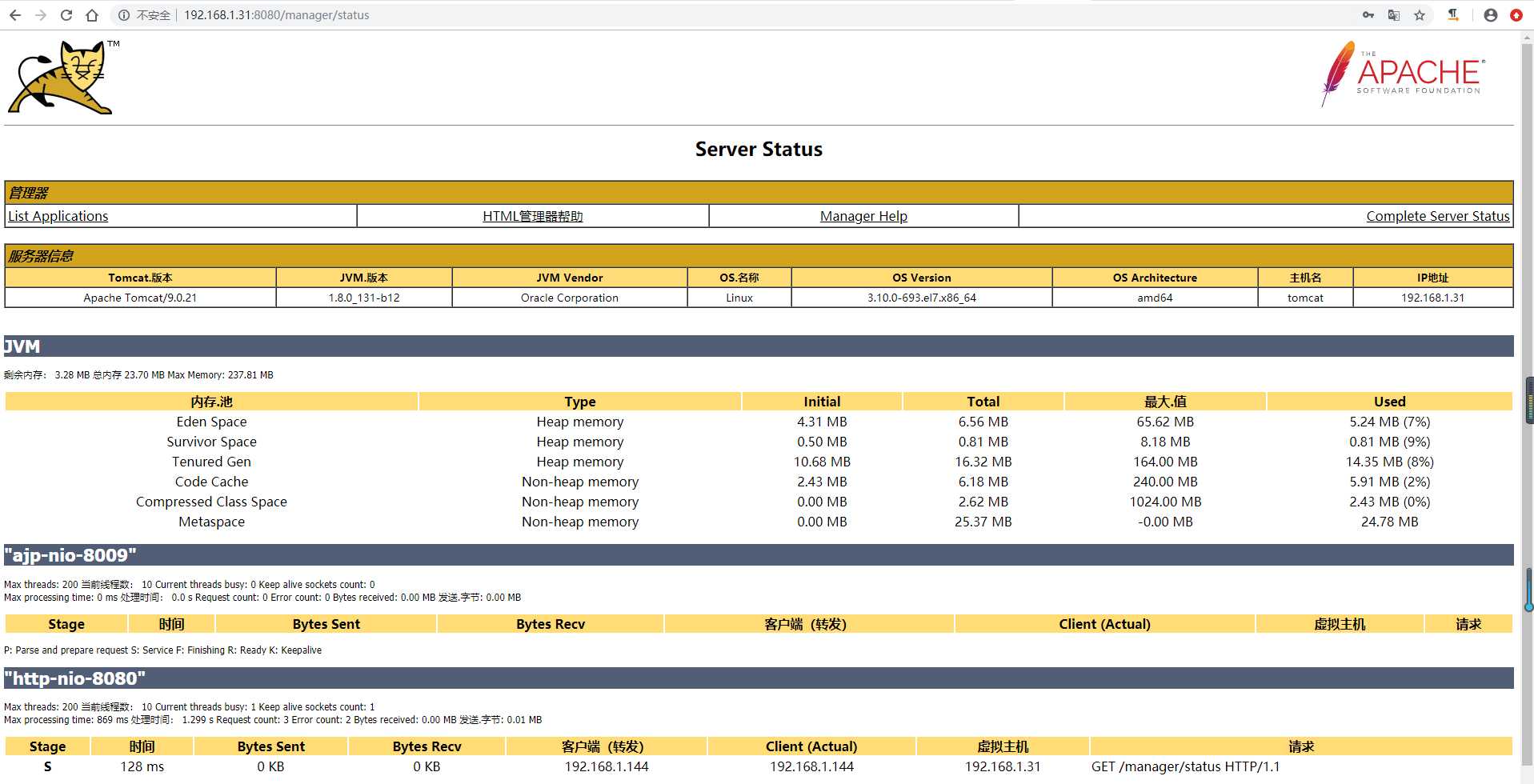Click hostname value tomcat

[1305, 298]
